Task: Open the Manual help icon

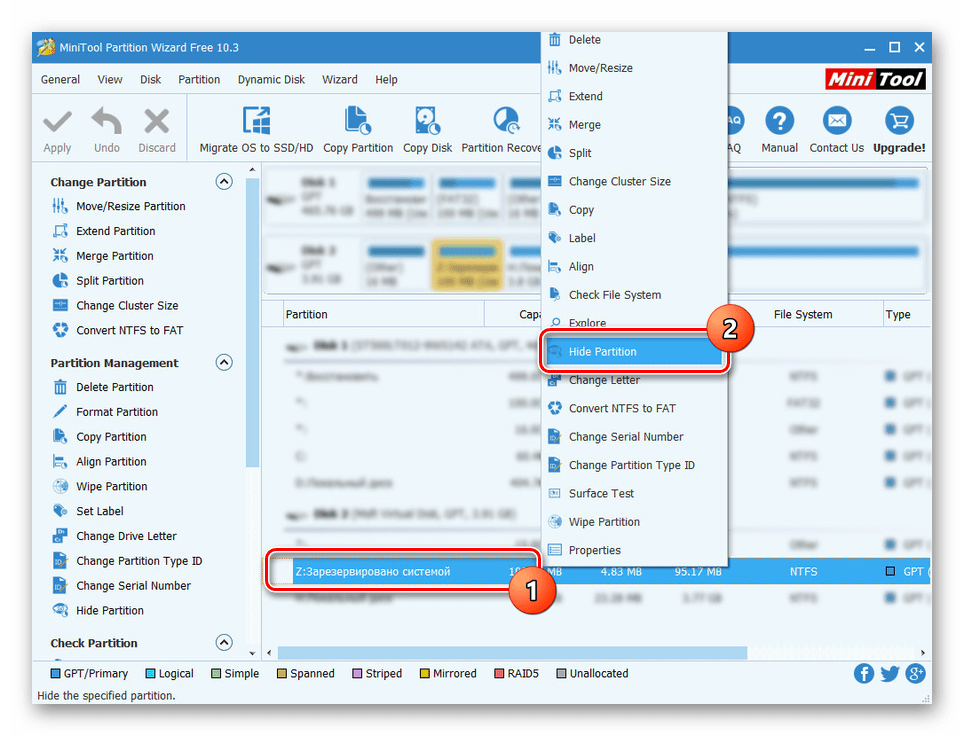Action: (779, 121)
